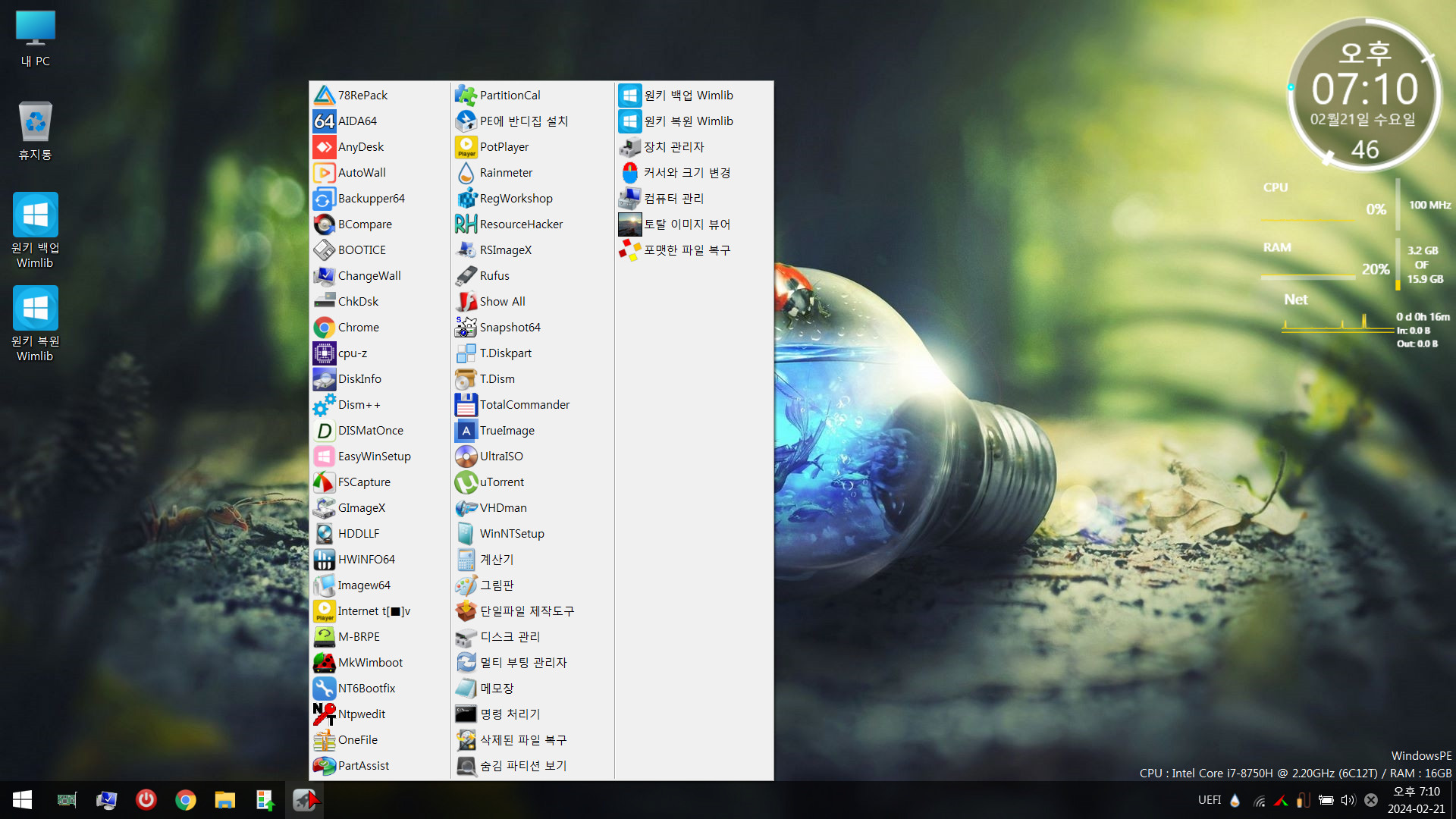Open TotalCommander floppy icon
1456x819 pixels.
466,405
